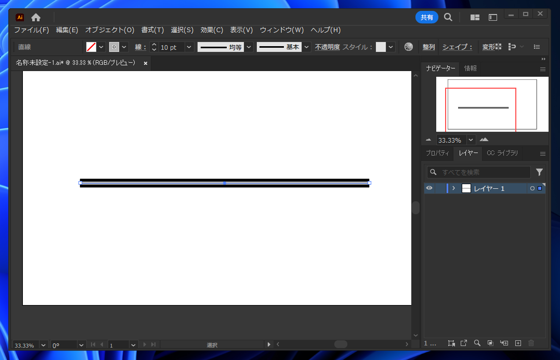Click the Home icon in top bar
Image resolution: width=560 pixels, height=360 pixels.
(x=36, y=17)
